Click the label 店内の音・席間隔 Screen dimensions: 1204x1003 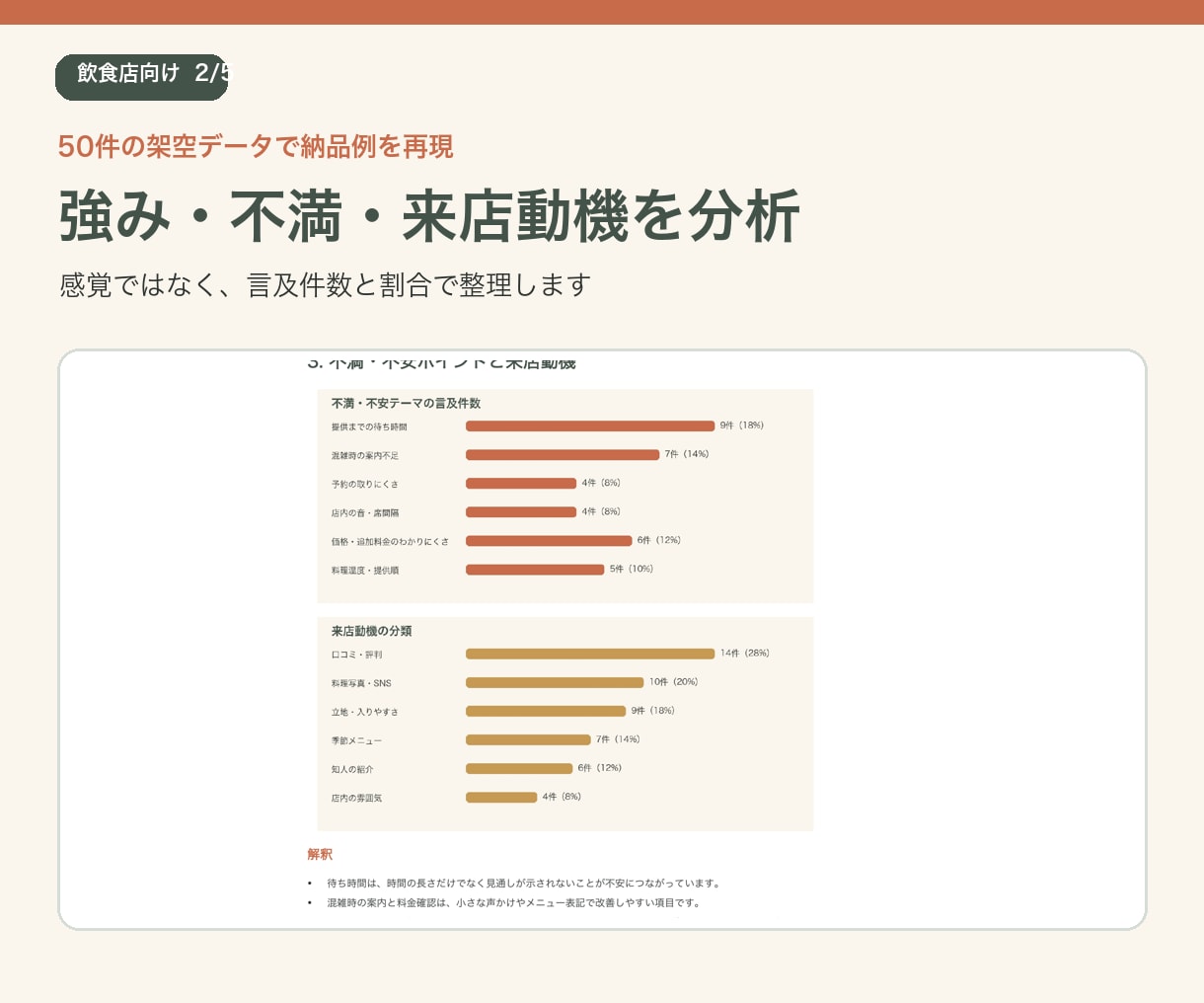(x=365, y=513)
